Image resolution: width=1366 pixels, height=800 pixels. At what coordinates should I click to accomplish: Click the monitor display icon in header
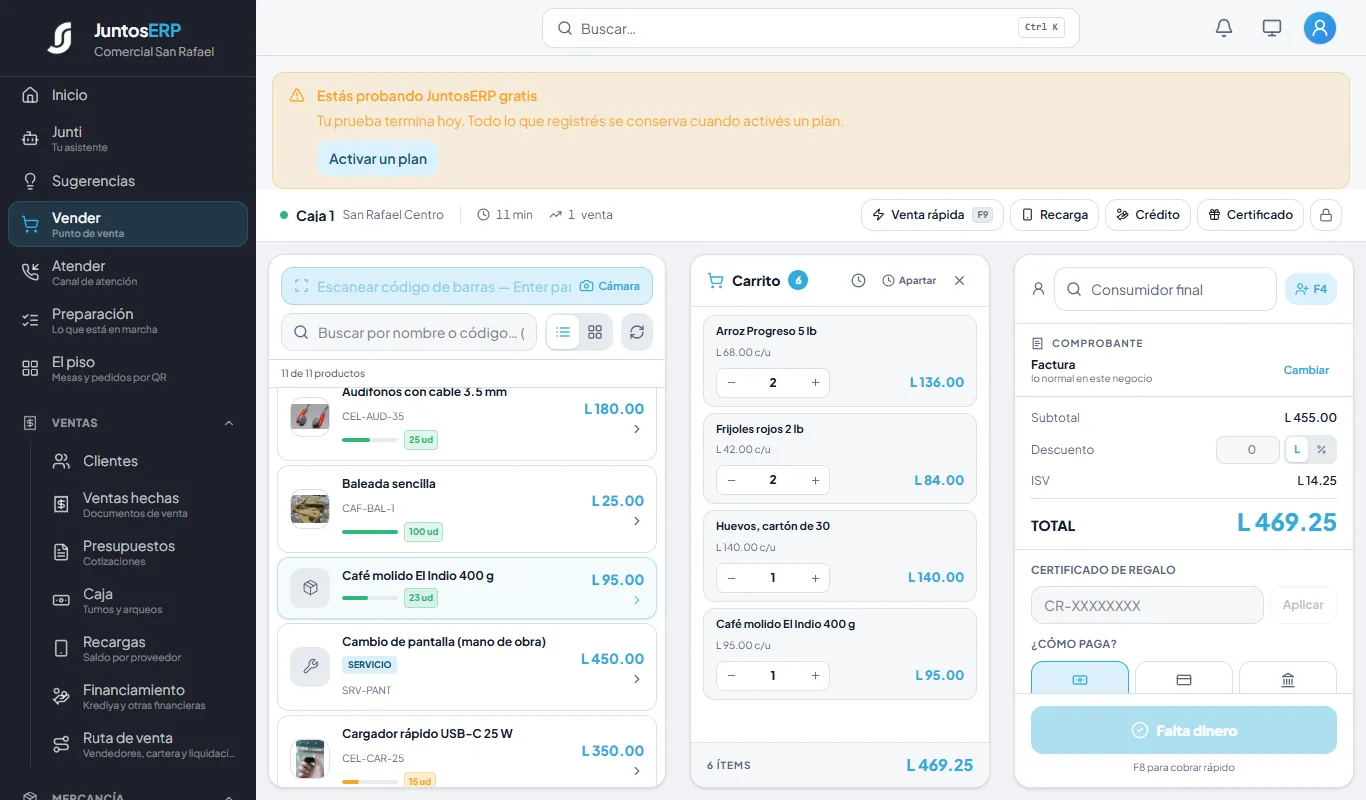tap(1272, 28)
